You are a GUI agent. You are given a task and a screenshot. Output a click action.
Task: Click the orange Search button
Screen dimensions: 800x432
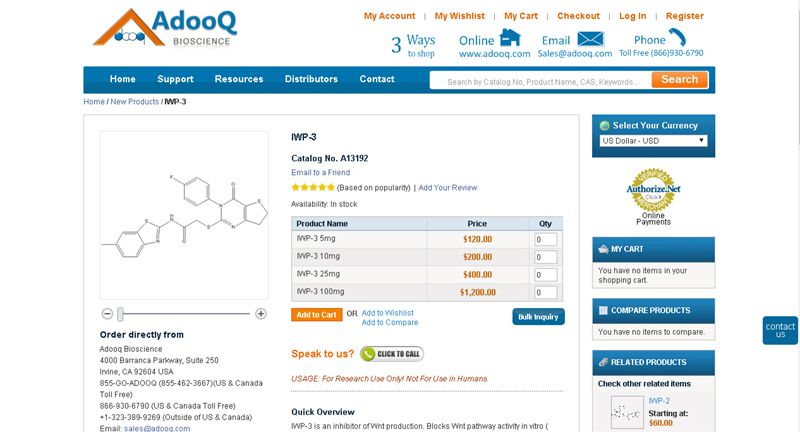tap(680, 80)
